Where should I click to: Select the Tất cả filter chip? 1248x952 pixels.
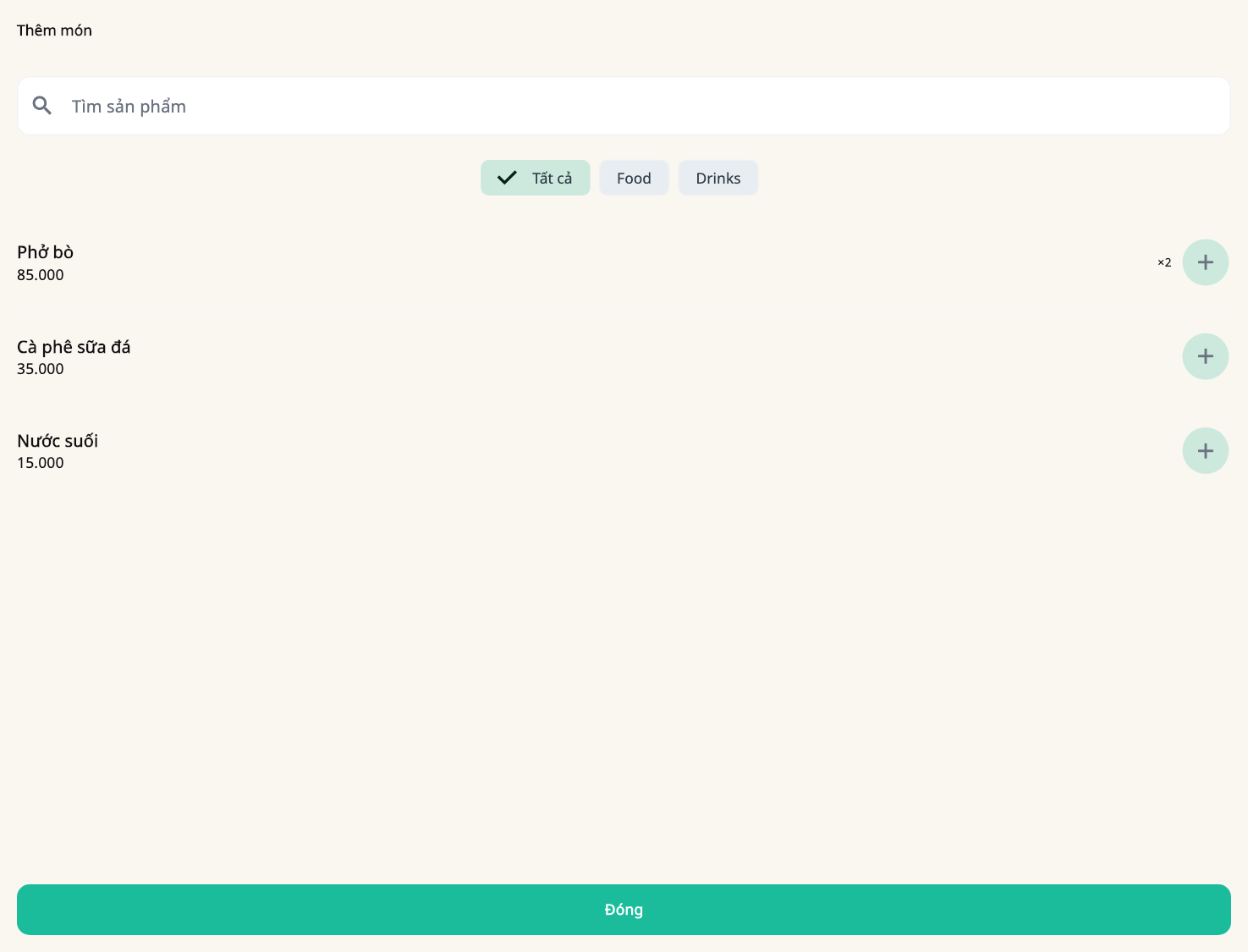coord(536,178)
